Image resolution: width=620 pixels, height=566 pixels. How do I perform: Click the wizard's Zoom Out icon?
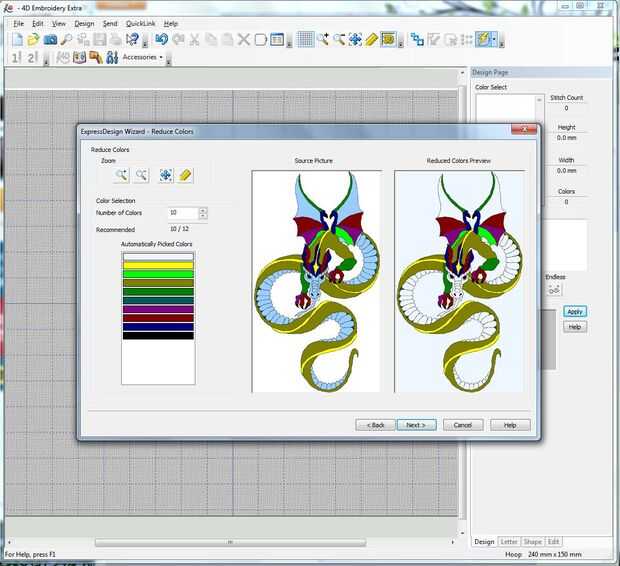click(141, 175)
